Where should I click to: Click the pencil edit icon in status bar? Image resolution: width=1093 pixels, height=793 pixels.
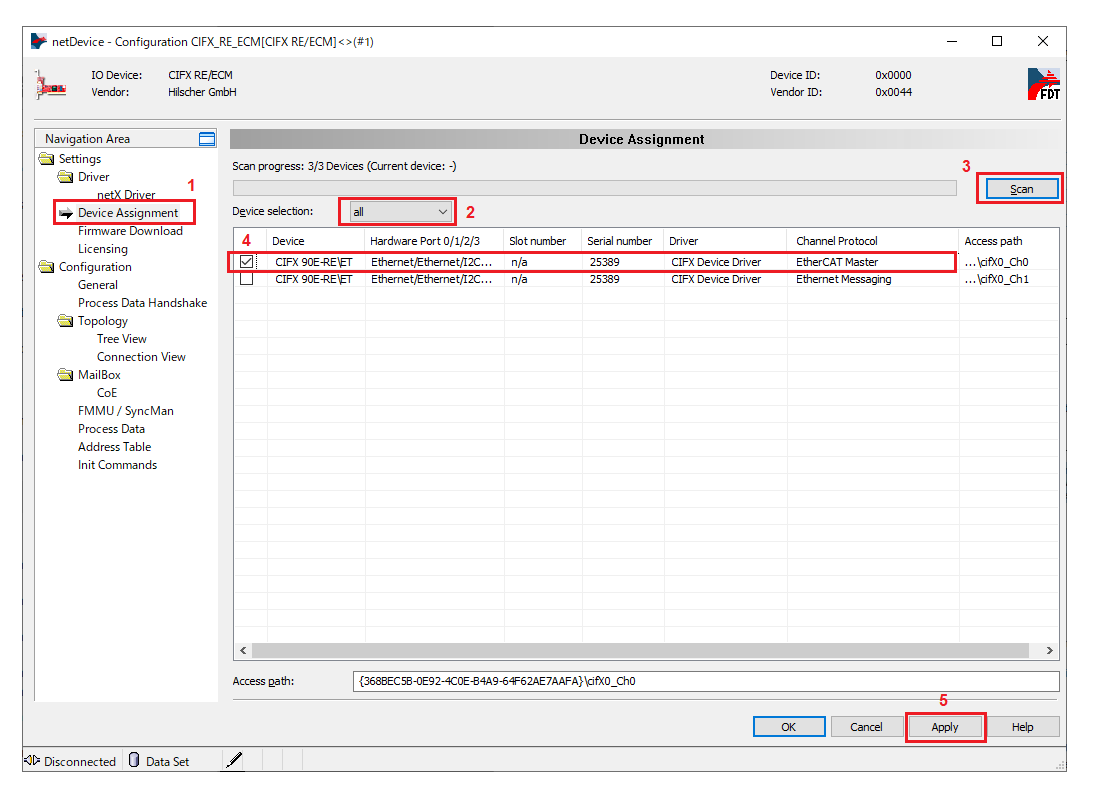pos(234,761)
